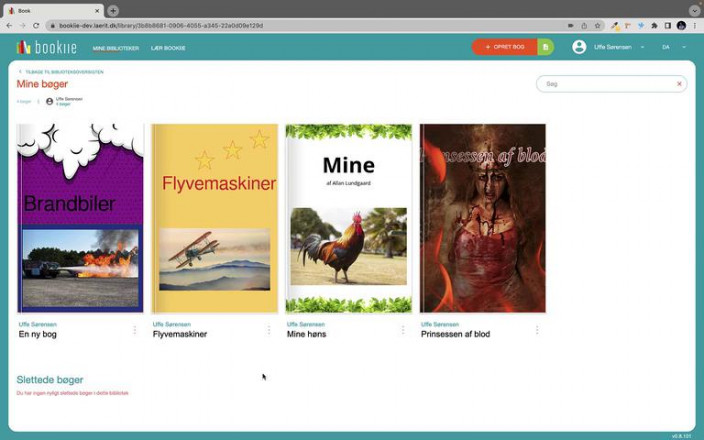Open the Brandbiler book cover
The width and height of the screenshot is (704, 440).
(x=80, y=218)
